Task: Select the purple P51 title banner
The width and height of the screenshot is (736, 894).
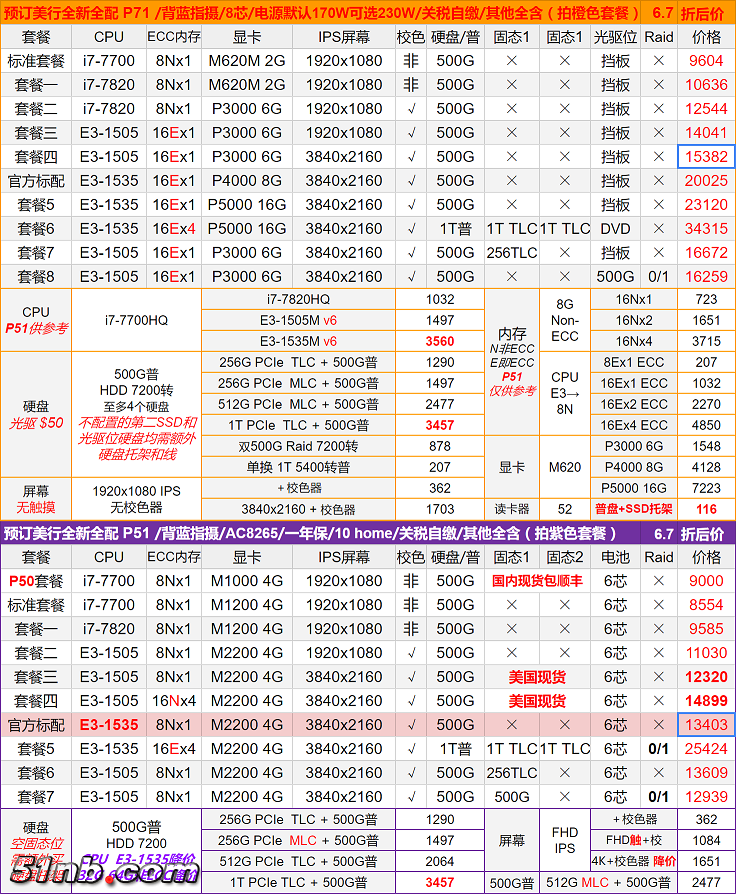Action: (368, 534)
